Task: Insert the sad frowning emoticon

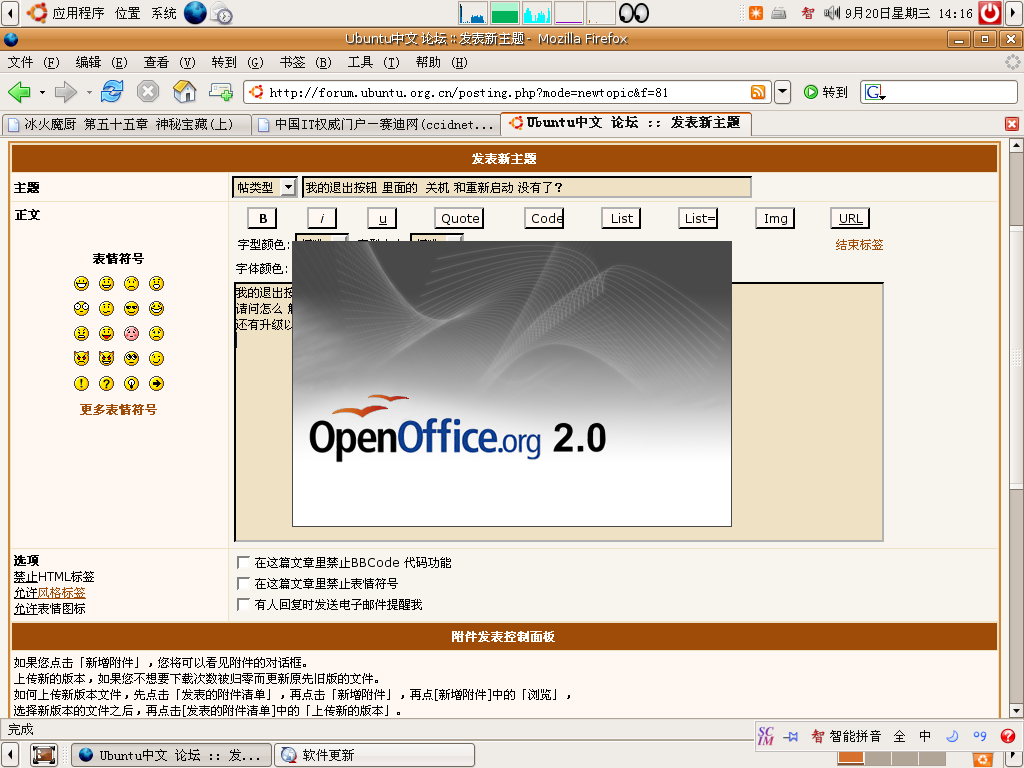Action: (x=131, y=283)
